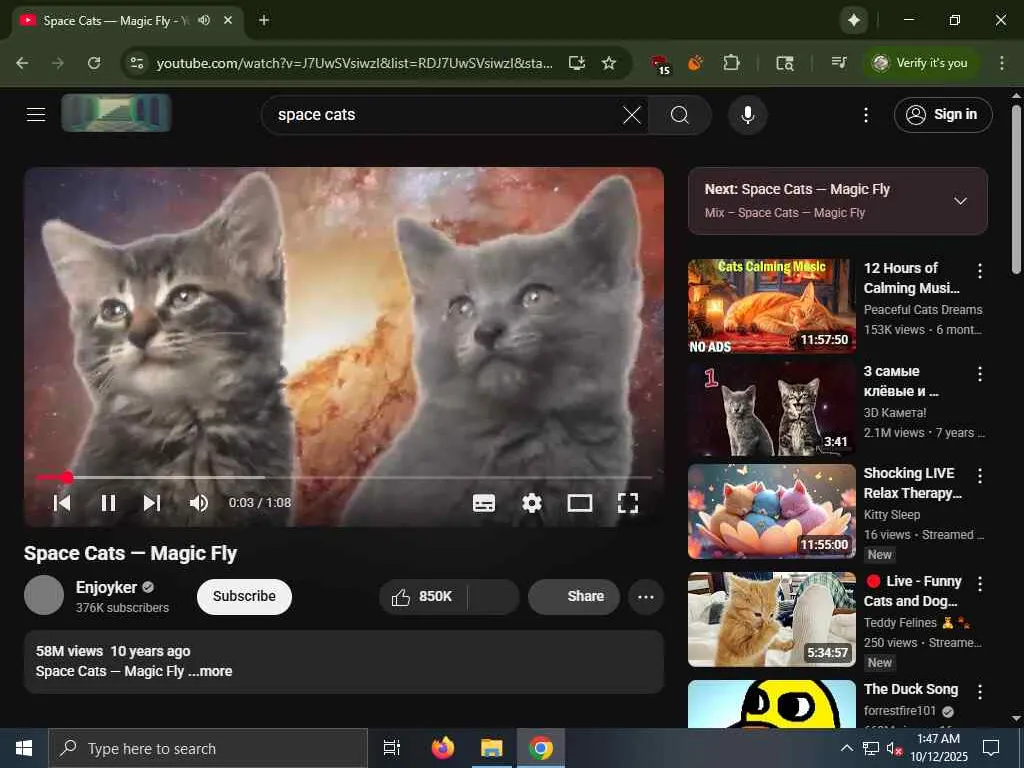This screenshot has height=768, width=1024.
Task: Open options for 12 Hours of Calming Music
Action: pos(980,270)
